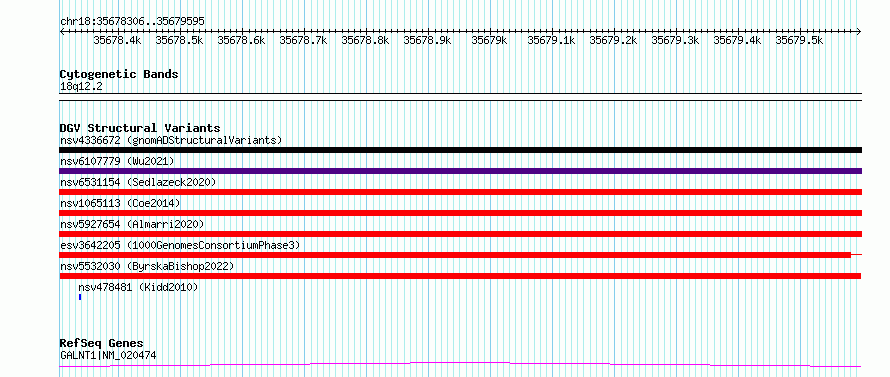
Task: Click the 35678.5k ruler tick label
Action: coord(179,40)
